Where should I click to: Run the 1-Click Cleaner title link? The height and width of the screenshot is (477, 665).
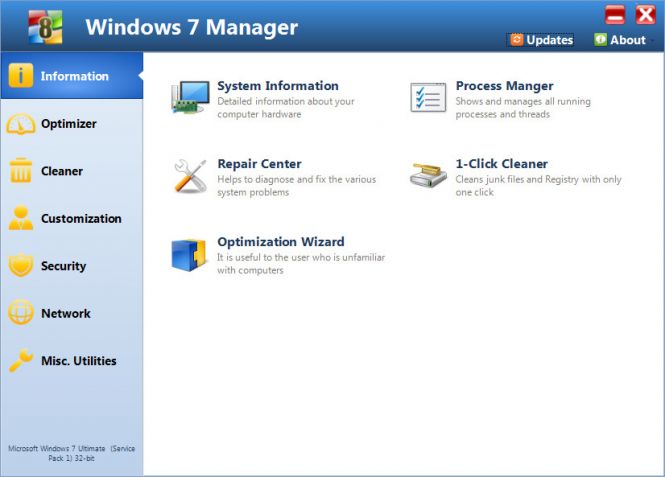[x=501, y=164]
